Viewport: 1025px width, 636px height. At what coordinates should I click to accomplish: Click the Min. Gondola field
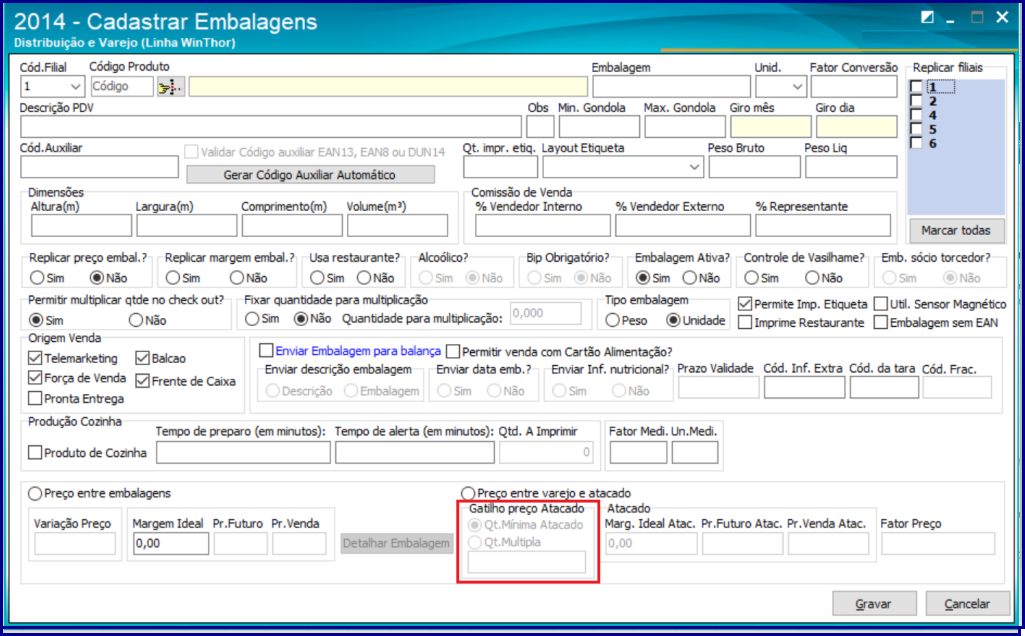[x=599, y=127]
